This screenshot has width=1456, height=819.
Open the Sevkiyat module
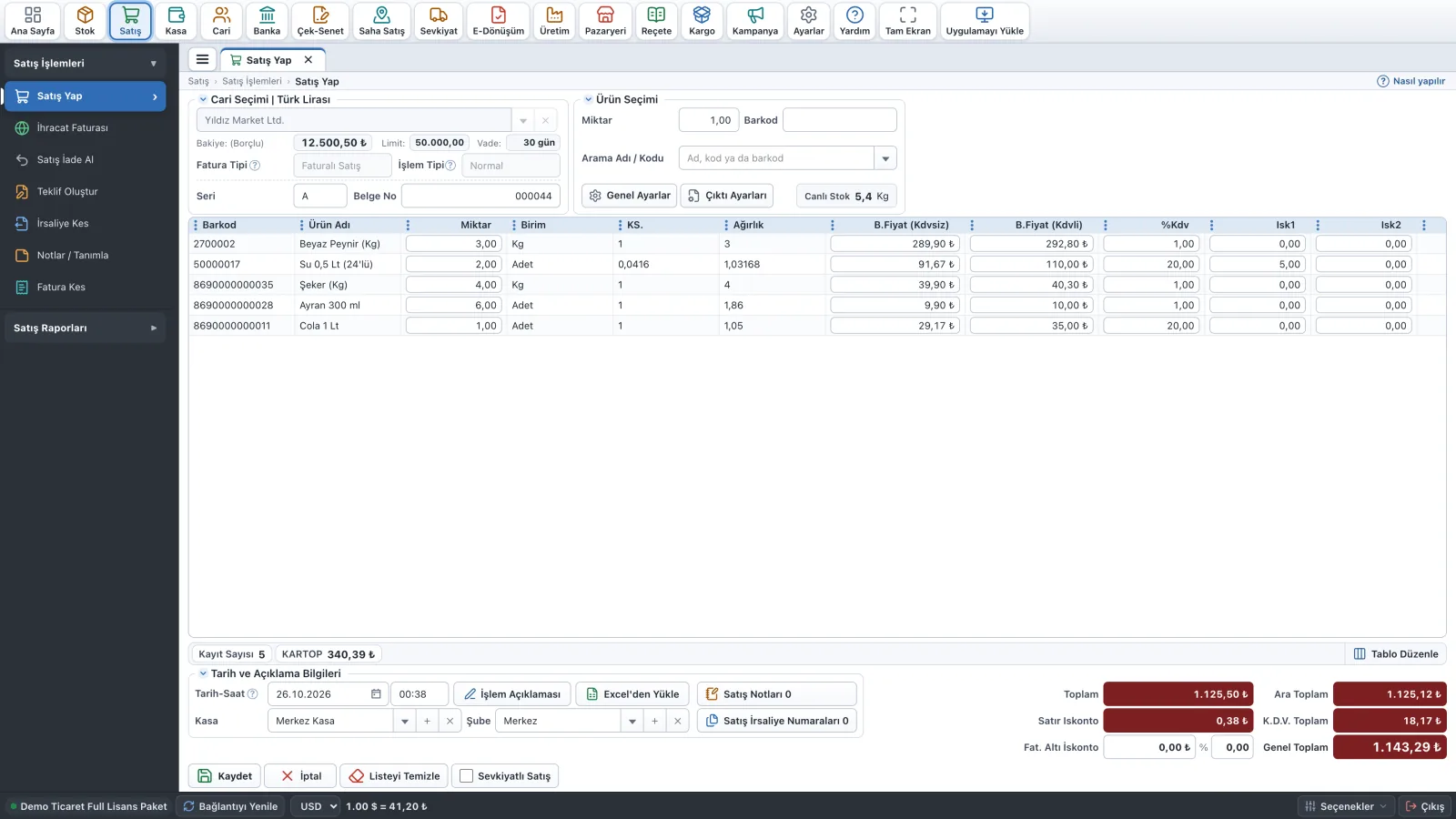439,21
